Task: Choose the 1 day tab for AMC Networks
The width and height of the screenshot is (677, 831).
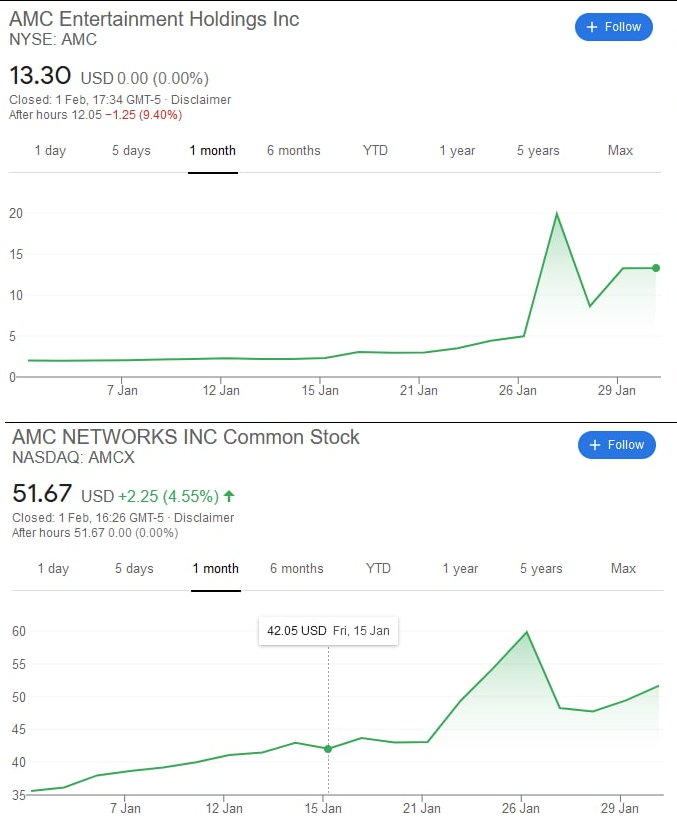Action: click(53, 569)
